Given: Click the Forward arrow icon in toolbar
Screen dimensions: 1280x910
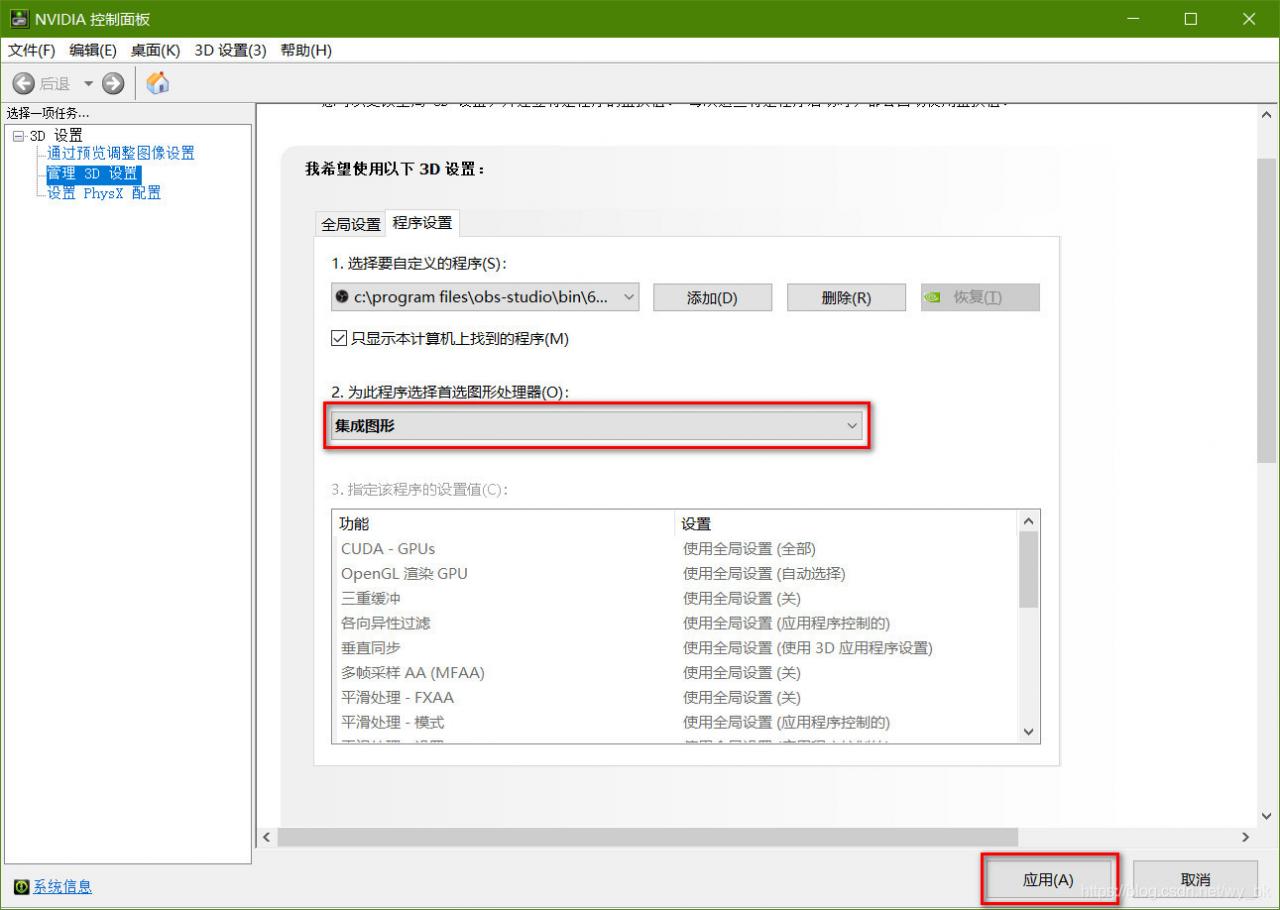Looking at the screenshot, I should point(113,84).
